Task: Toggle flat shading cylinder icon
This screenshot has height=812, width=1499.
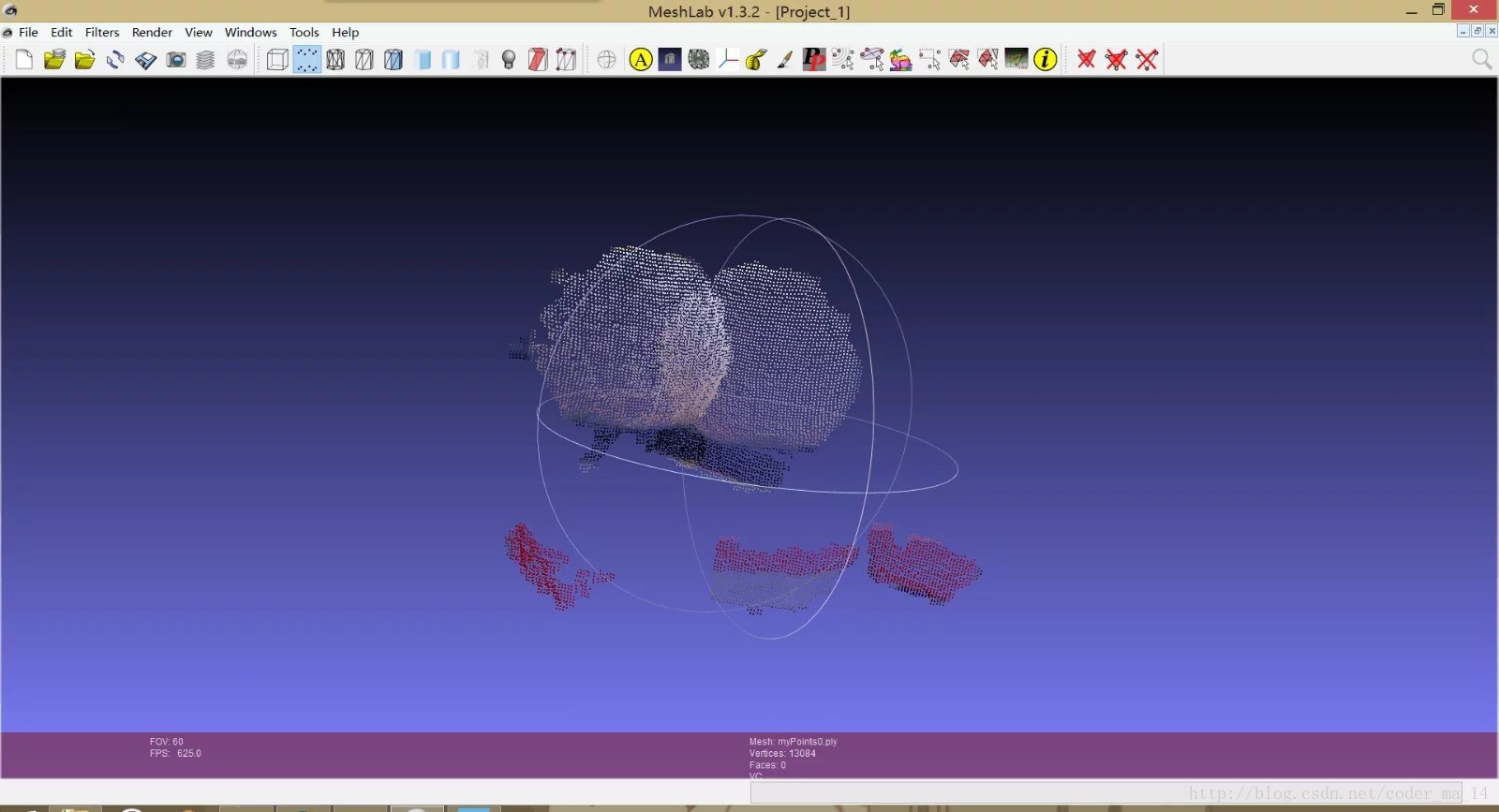Action: click(423, 60)
